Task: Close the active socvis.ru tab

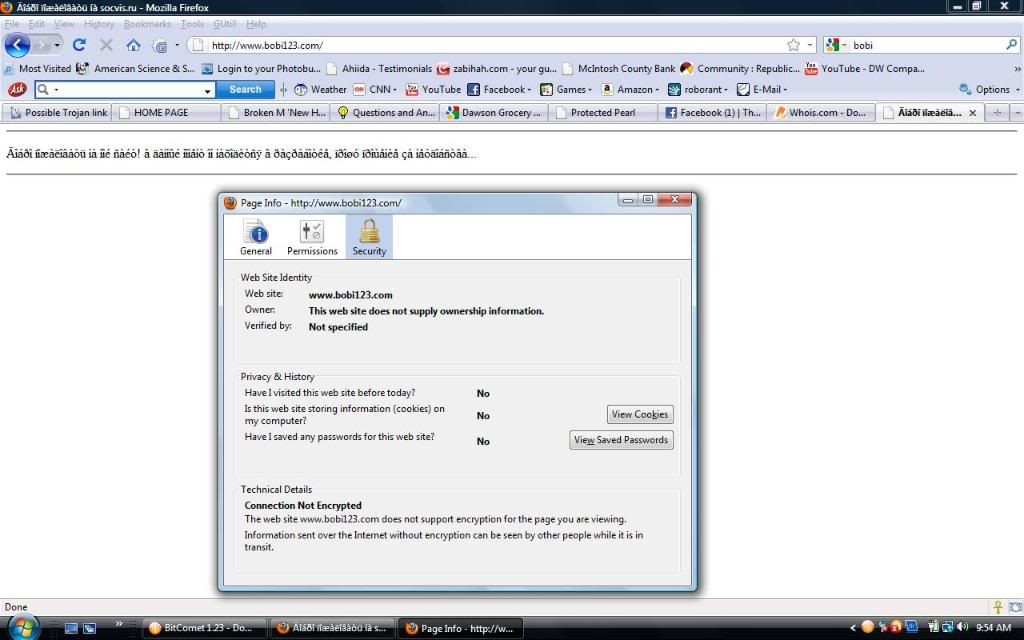Action: tap(972, 113)
